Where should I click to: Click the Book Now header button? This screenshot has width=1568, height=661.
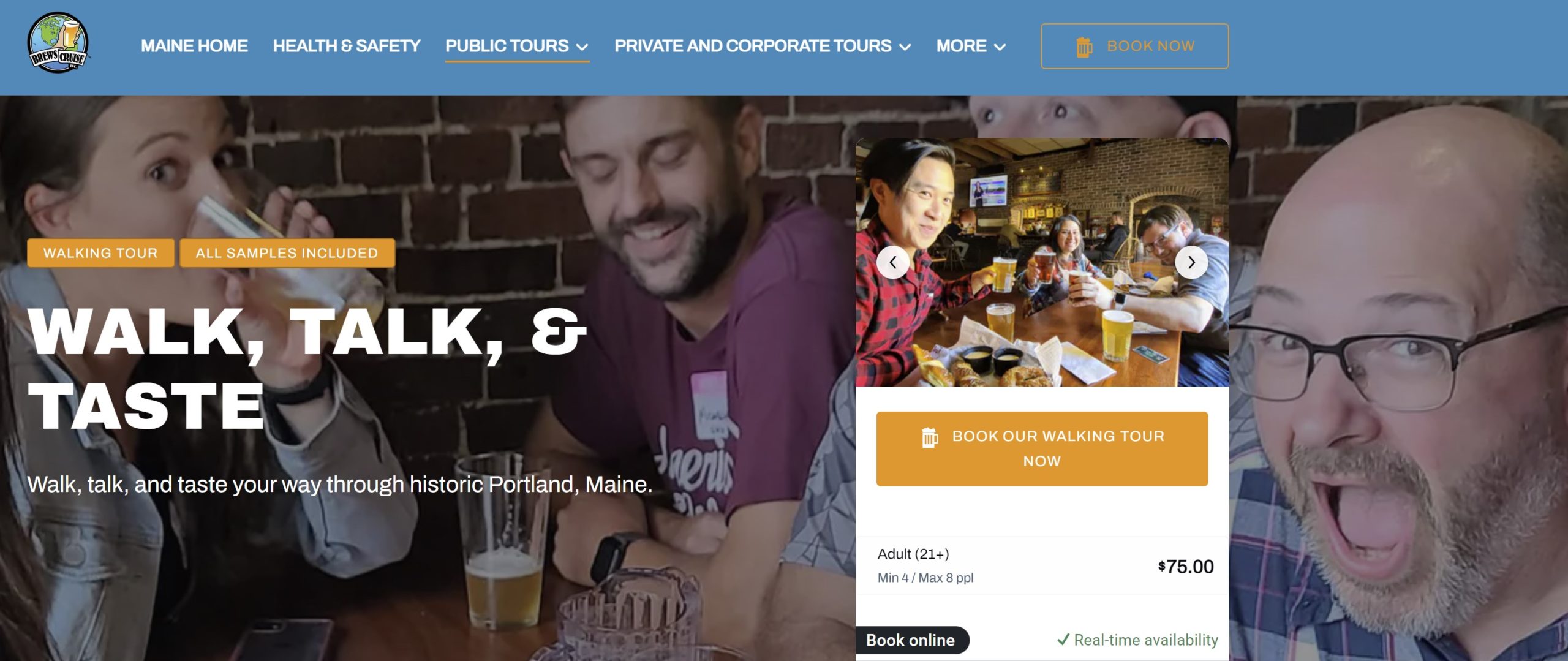[1134, 46]
